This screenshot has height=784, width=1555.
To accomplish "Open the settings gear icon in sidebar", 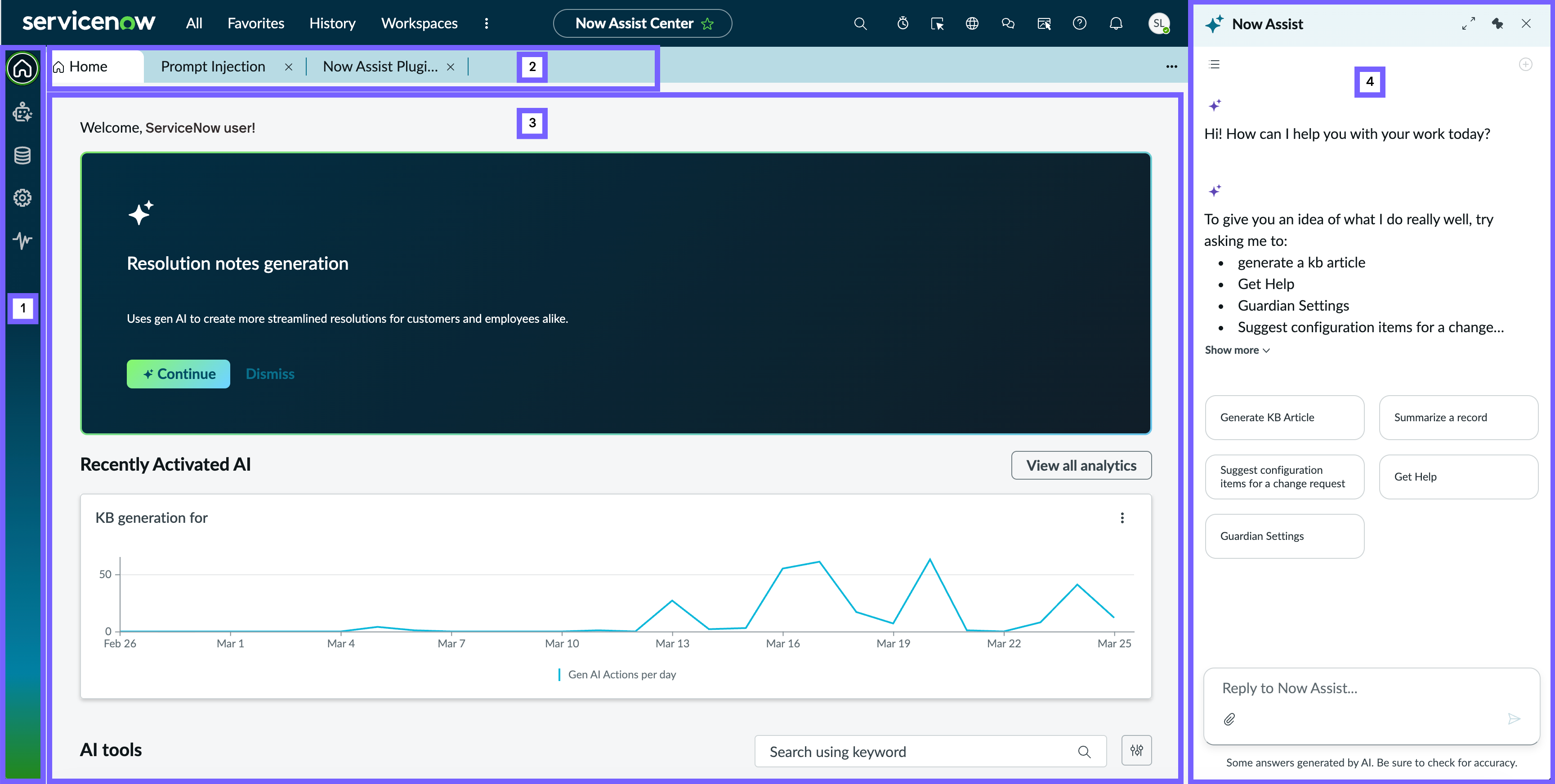I will (x=22, y=198).
